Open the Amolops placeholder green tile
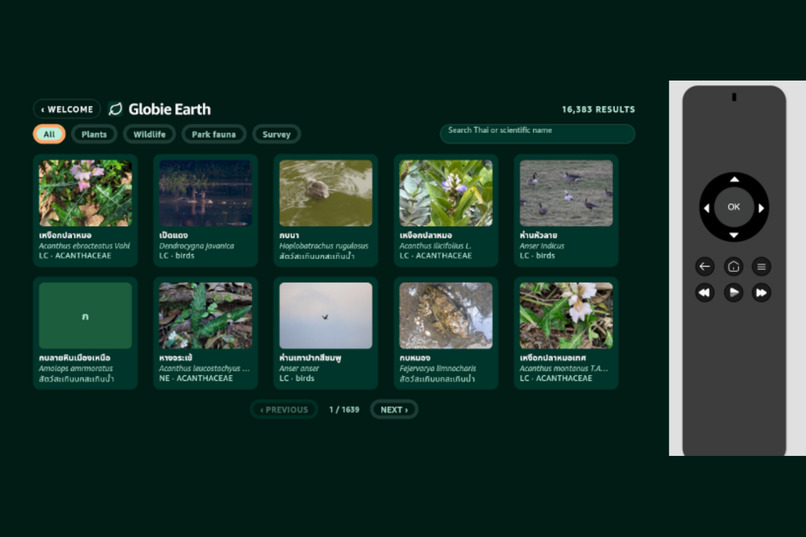Screen dimensions: 806x537 click(85, 316)
